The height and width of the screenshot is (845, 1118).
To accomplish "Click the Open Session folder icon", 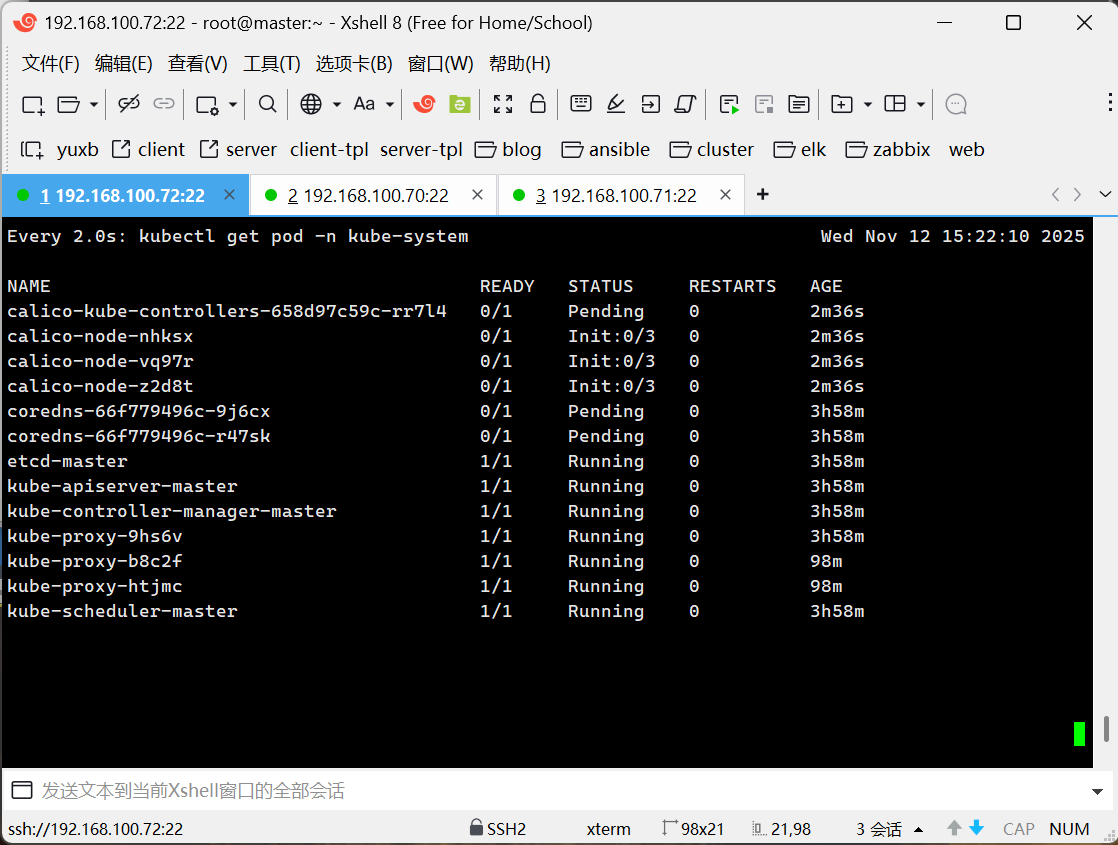I will [x=68, y=105].
